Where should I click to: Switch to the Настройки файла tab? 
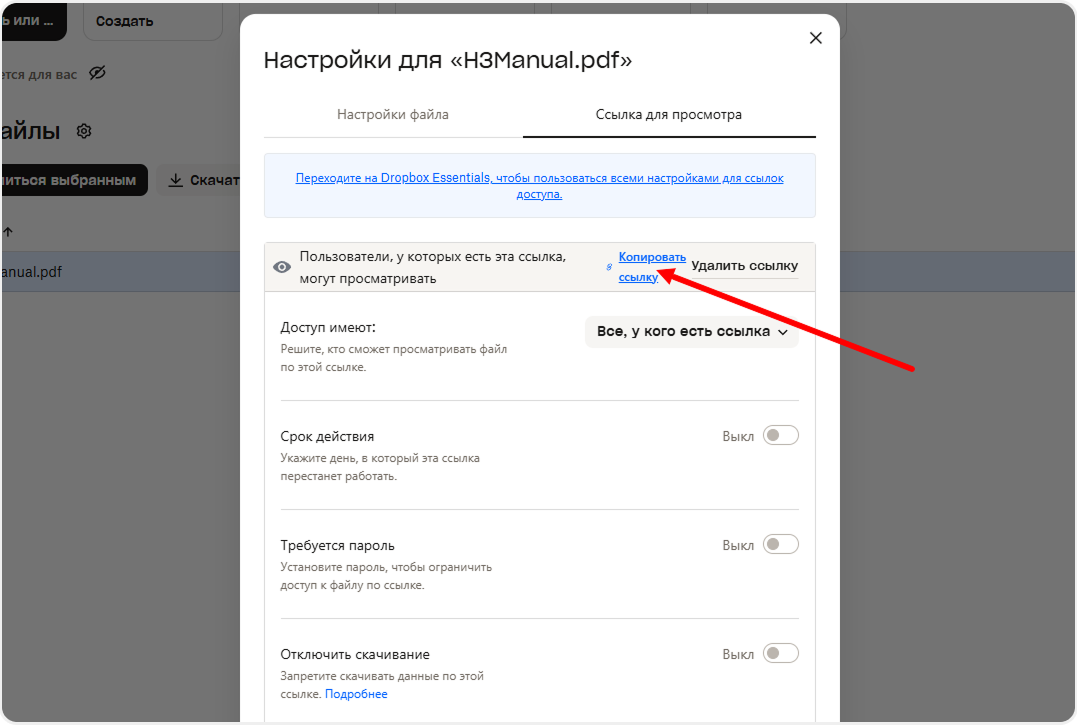pyautogui.click(x=393, y=115)
